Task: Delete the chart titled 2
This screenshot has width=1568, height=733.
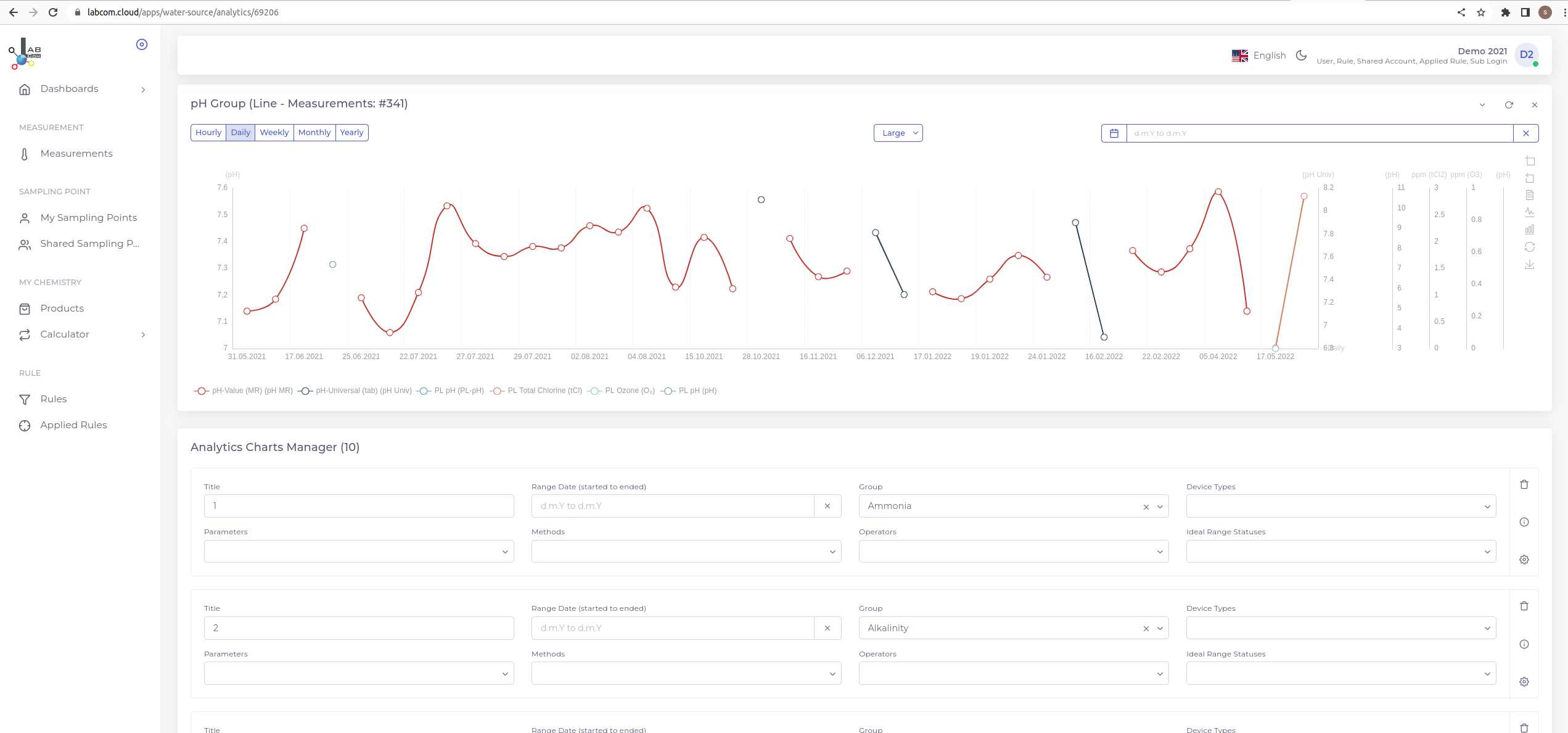Action: coord(1524,606)
